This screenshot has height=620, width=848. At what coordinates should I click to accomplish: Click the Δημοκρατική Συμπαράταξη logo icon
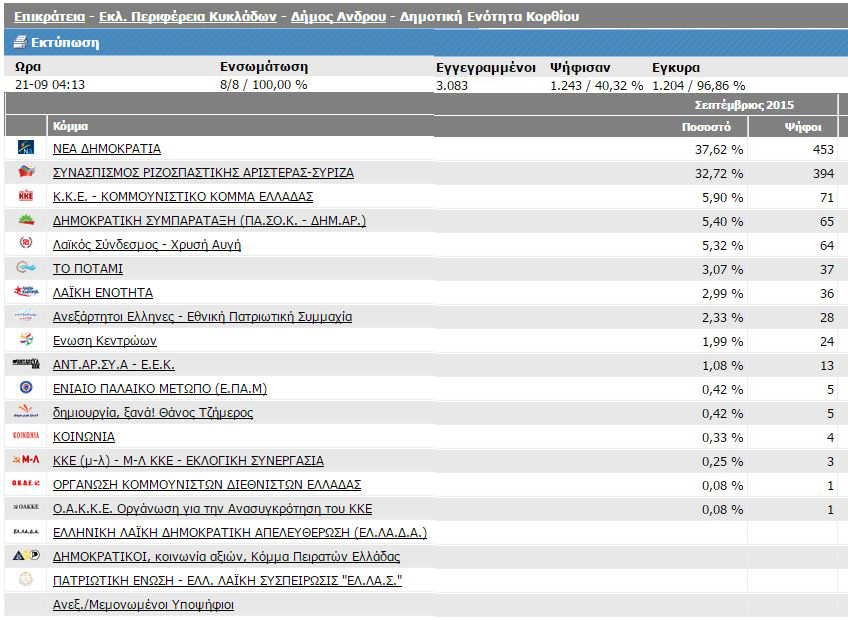coord(26,220)
